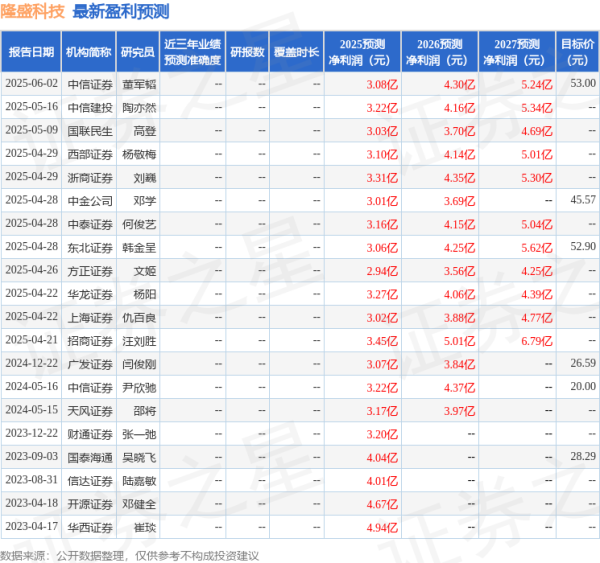The width and height of the screenshot is (600, 563).
Task: Sort by 报告日期 column header
Action: click(30, 51)
